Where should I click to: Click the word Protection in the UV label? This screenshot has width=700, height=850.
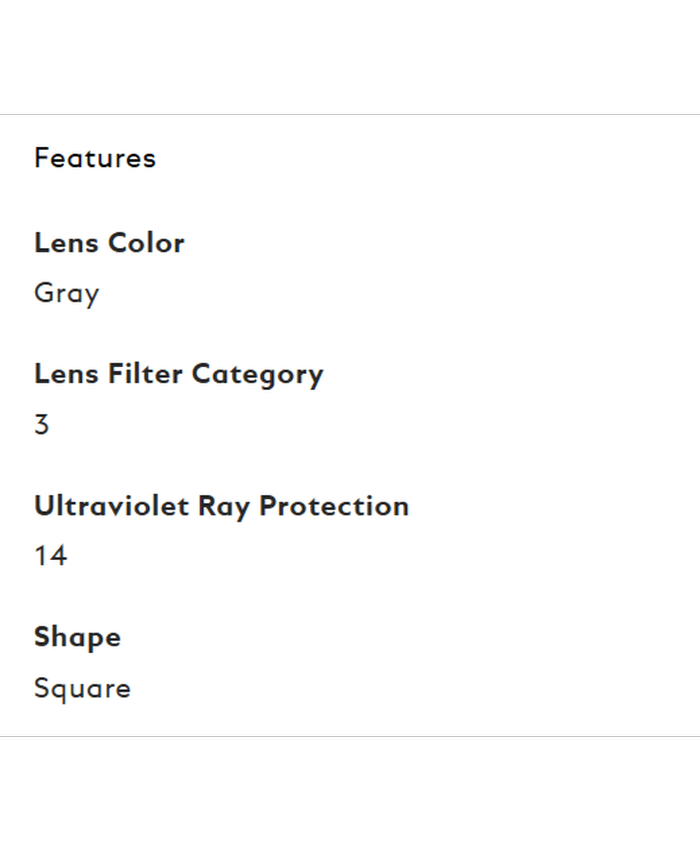[334, 506]
